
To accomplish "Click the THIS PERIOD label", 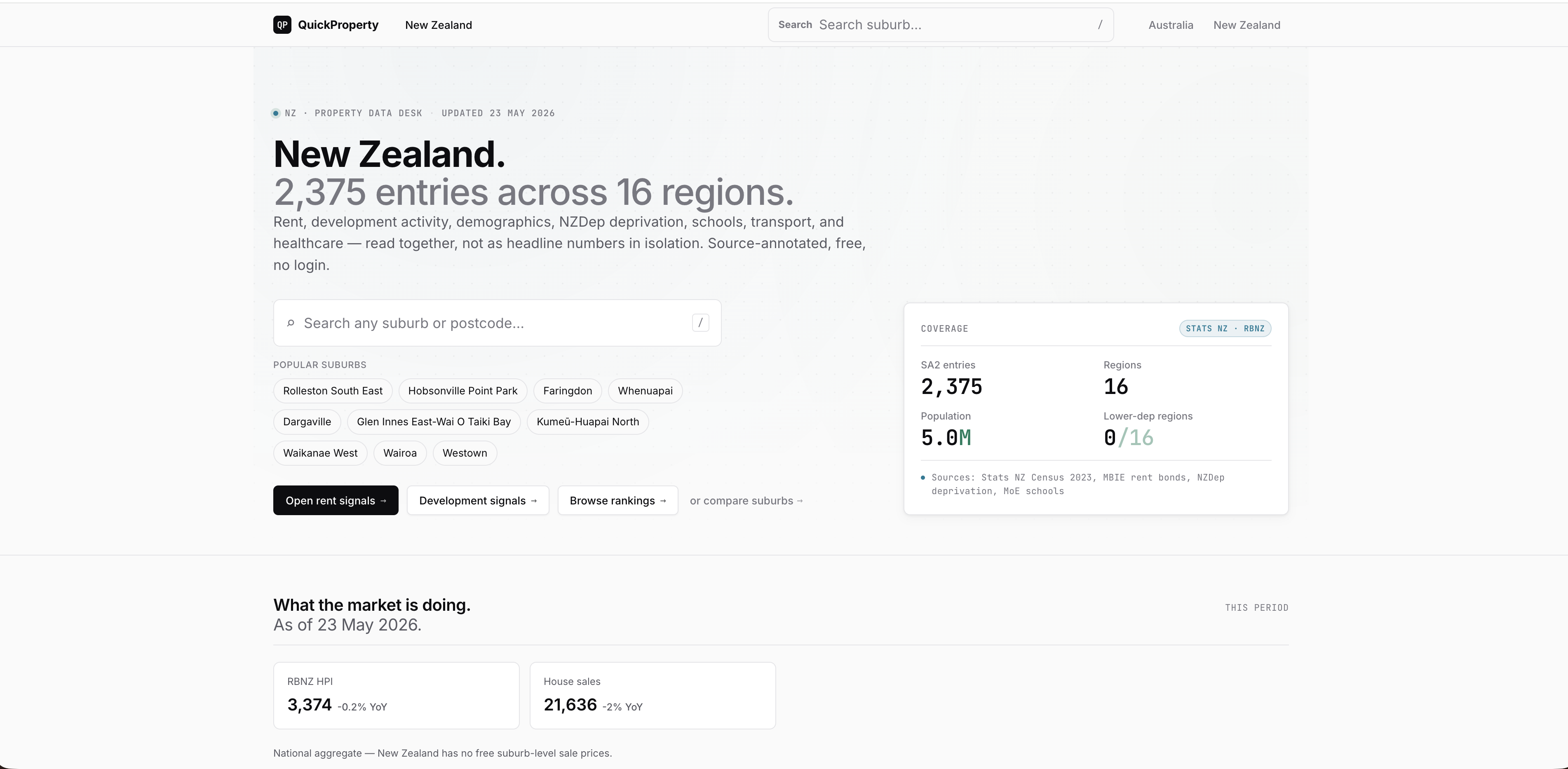I will pyautogui.click(x=1256, y=608).
